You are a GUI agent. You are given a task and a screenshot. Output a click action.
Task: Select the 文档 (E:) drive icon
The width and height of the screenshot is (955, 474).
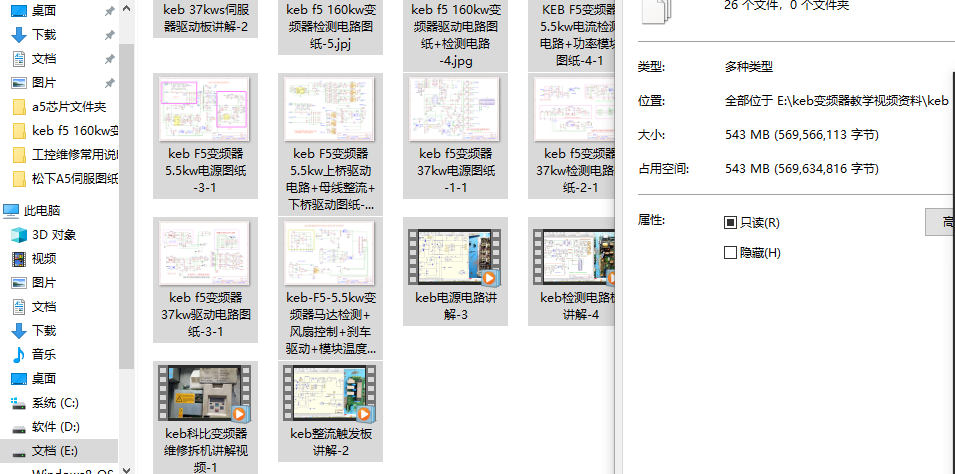(19, 451)
